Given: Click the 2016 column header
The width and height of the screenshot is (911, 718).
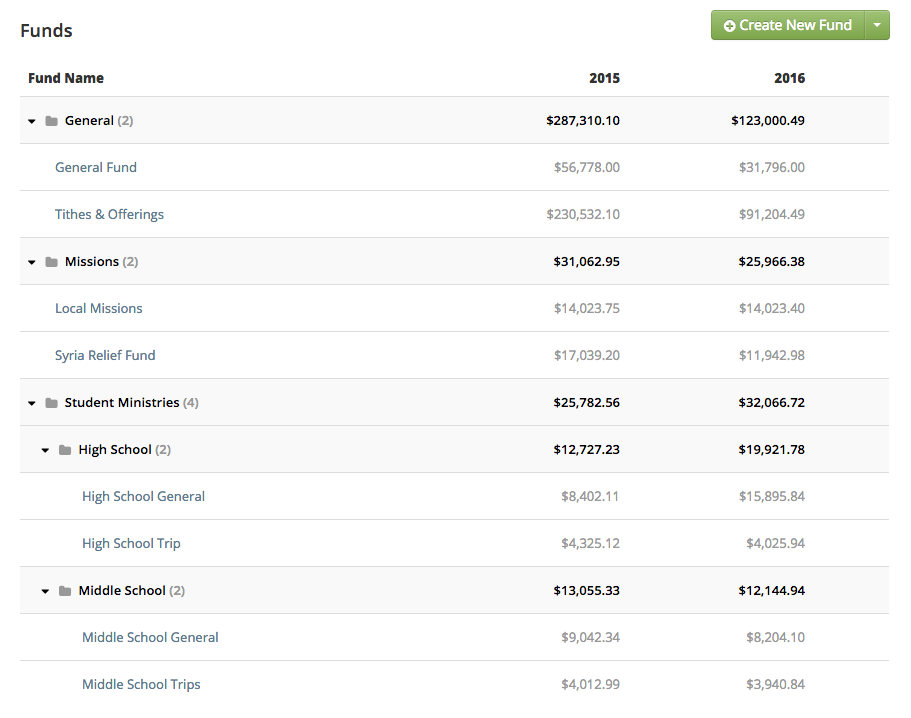Looking at the screenshot, I should click(x=789, y=77).
